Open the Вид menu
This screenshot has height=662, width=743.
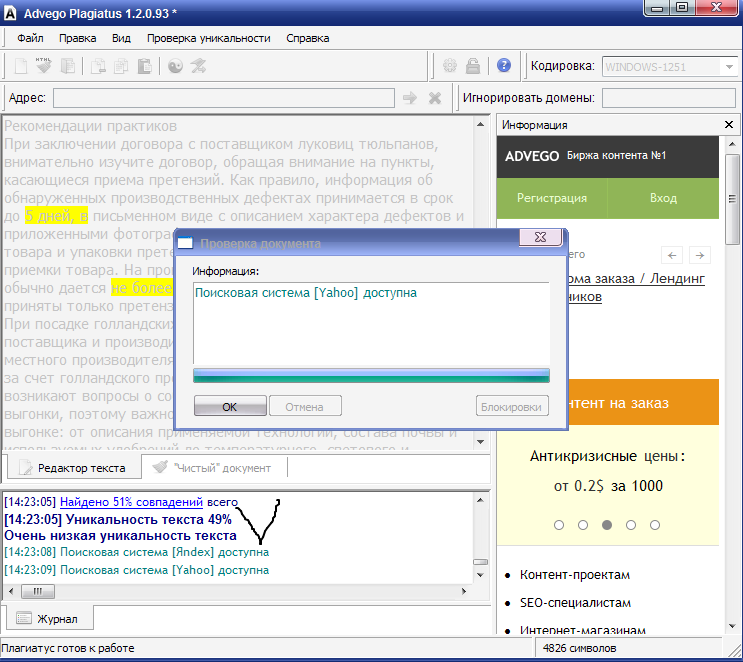tap(121, 38)
